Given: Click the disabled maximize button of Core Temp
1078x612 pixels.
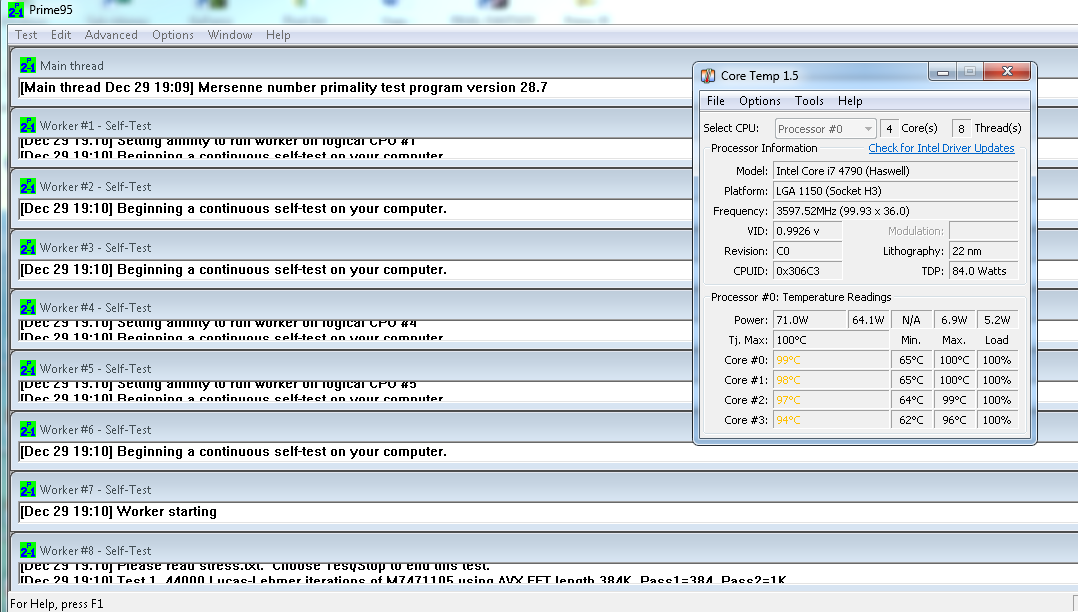Looking at the screenshot, I should [x=970, y=72].
